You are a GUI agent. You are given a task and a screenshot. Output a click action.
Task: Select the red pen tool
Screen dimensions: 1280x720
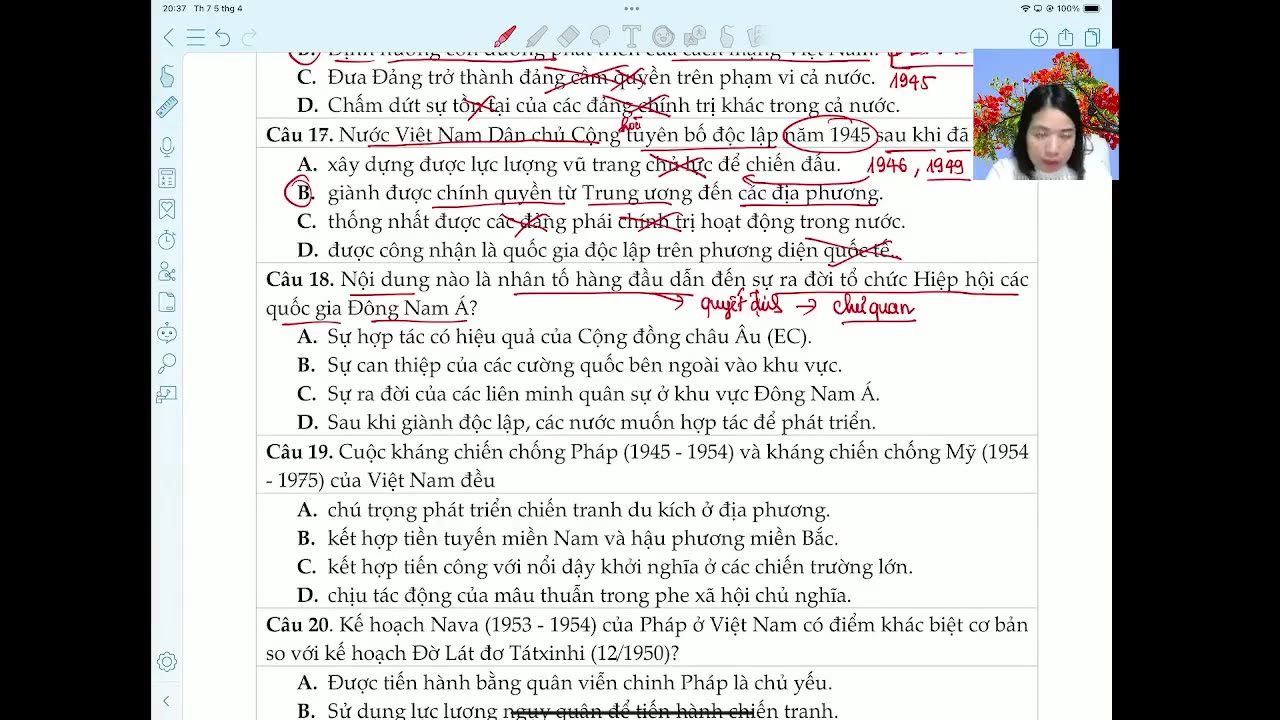pos(504,38)
